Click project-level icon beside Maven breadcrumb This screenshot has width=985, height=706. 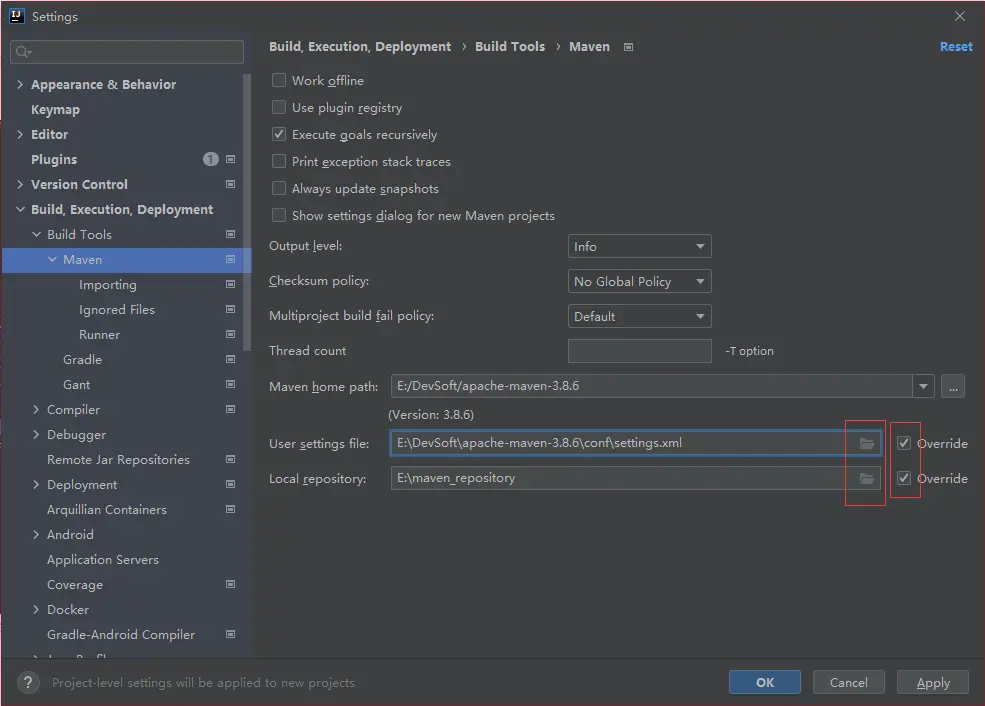coord(628,47)
